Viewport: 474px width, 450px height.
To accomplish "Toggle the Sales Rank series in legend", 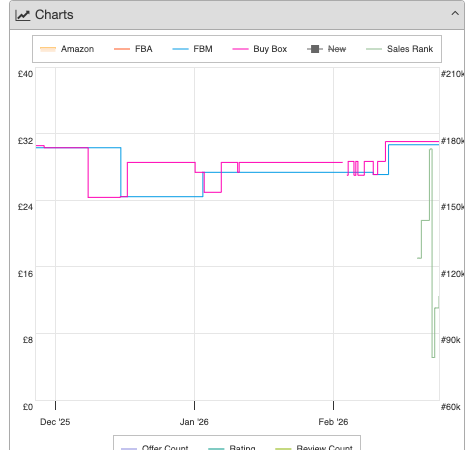I will pyautogui.click(x=399, y=49).
